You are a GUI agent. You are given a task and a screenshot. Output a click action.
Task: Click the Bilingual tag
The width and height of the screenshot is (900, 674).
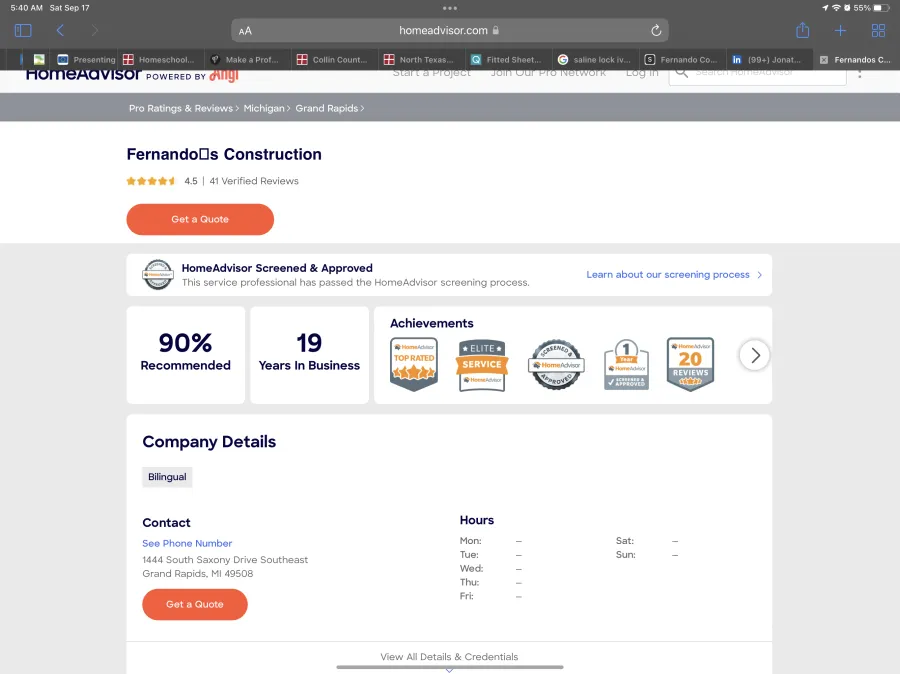167,477
